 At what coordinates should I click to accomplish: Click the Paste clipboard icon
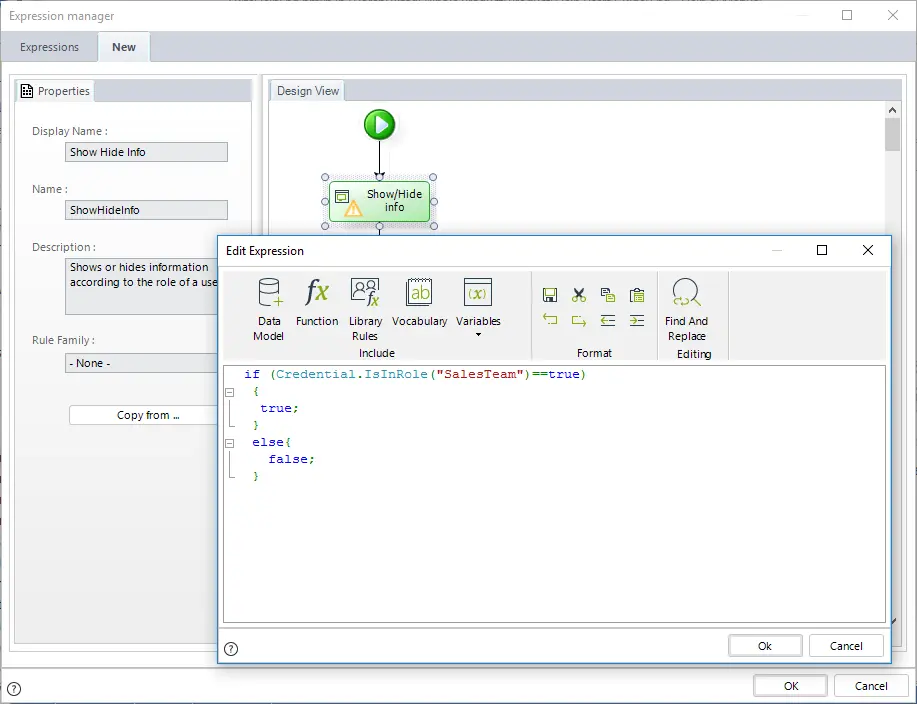(x=637, y=295)
